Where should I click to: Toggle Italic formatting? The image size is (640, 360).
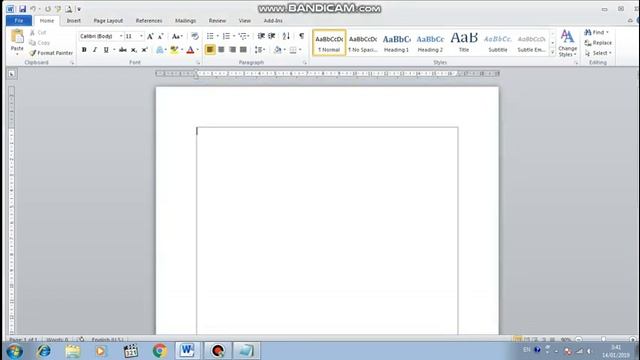point(95,50)
